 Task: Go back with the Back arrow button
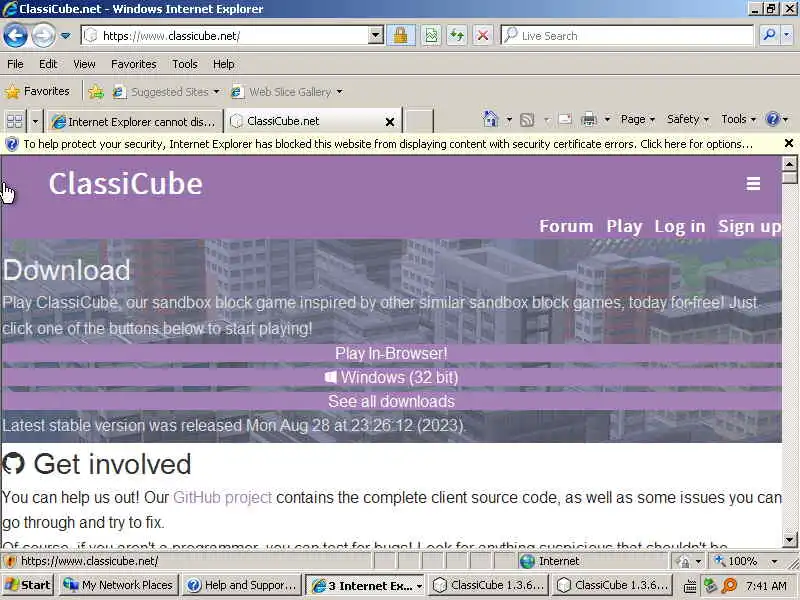point(15,36)
